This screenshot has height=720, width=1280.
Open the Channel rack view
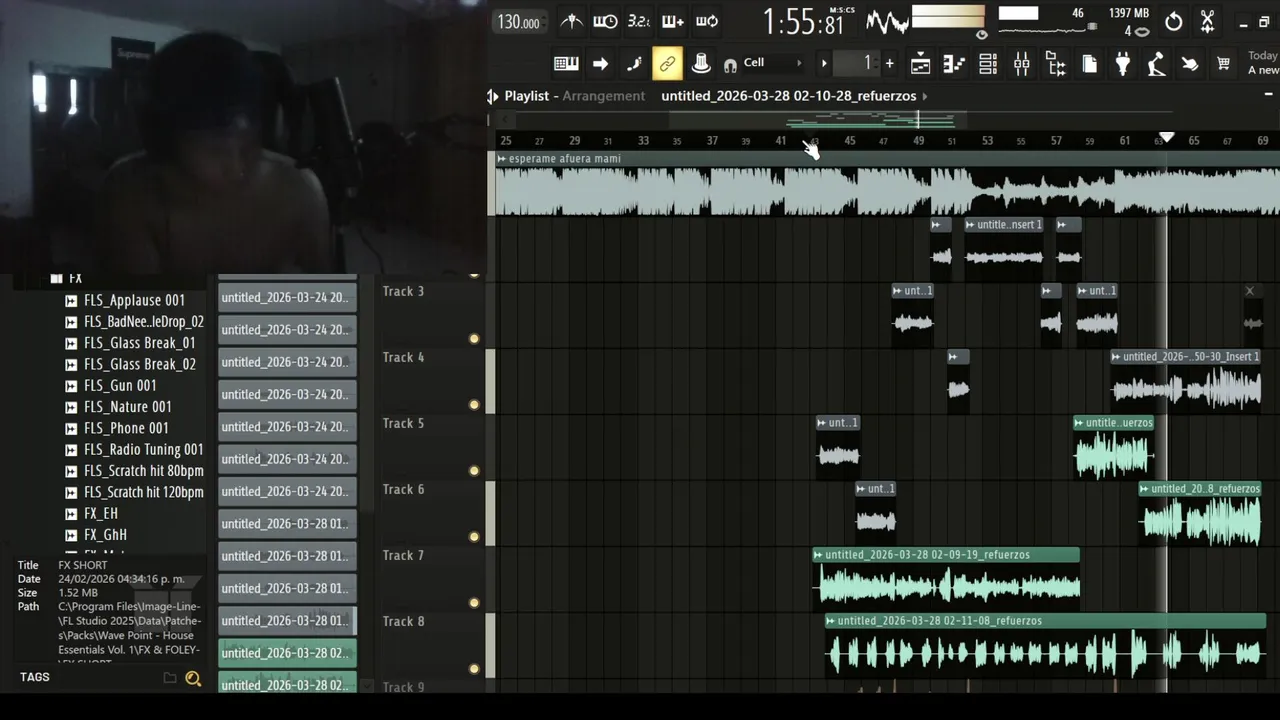pos(988,63)
